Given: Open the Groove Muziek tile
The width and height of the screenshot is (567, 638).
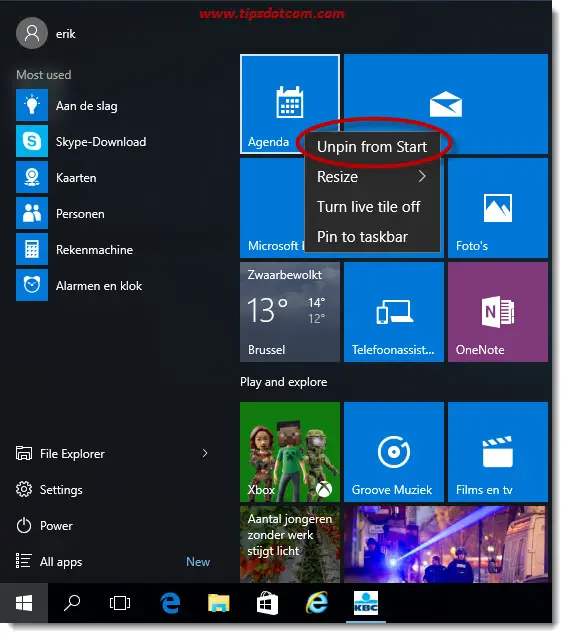Looking at the screenshot, I should pyautogui.click(x=394, y=452).
